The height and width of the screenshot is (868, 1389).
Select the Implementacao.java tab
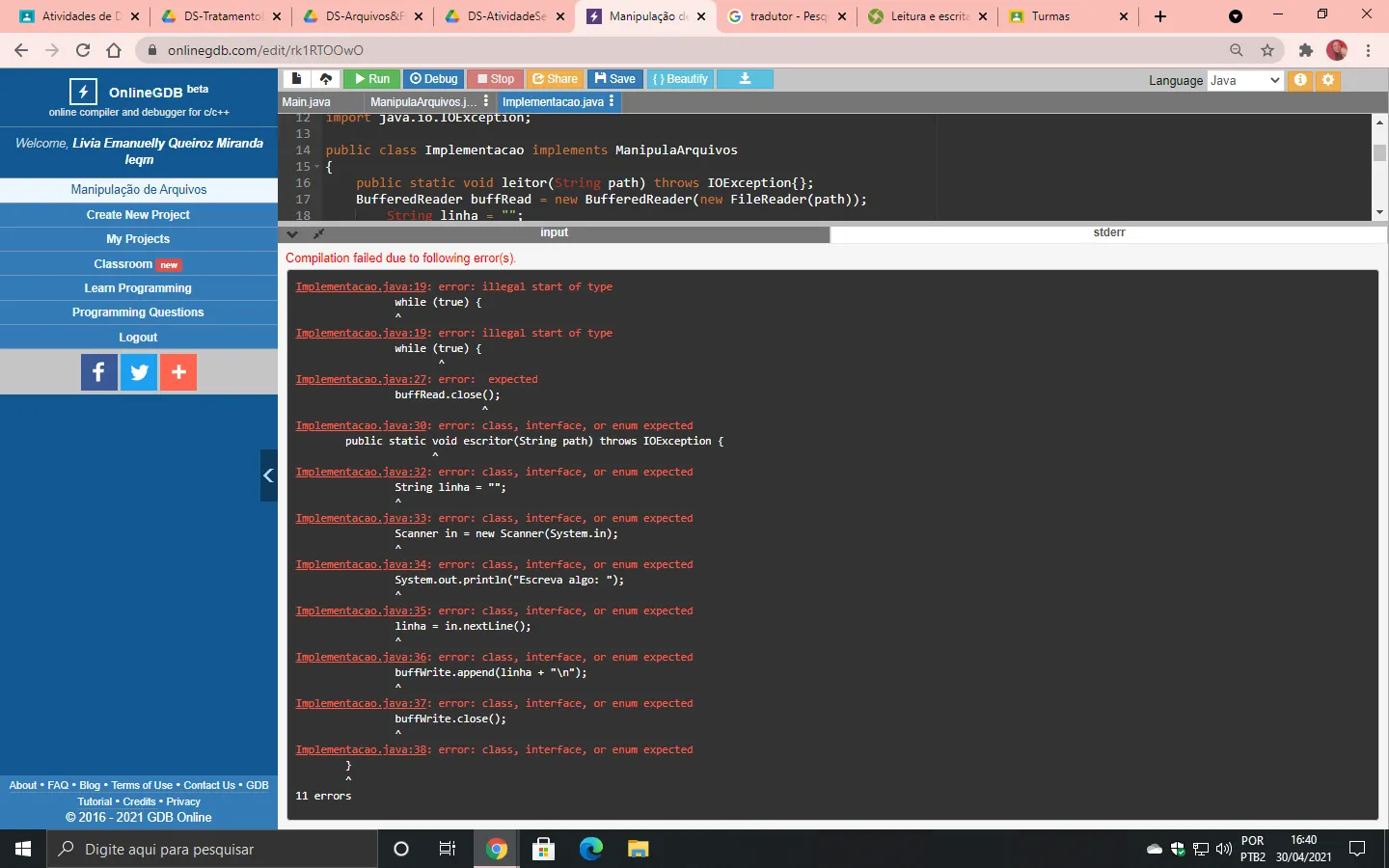tap(553, 102)
